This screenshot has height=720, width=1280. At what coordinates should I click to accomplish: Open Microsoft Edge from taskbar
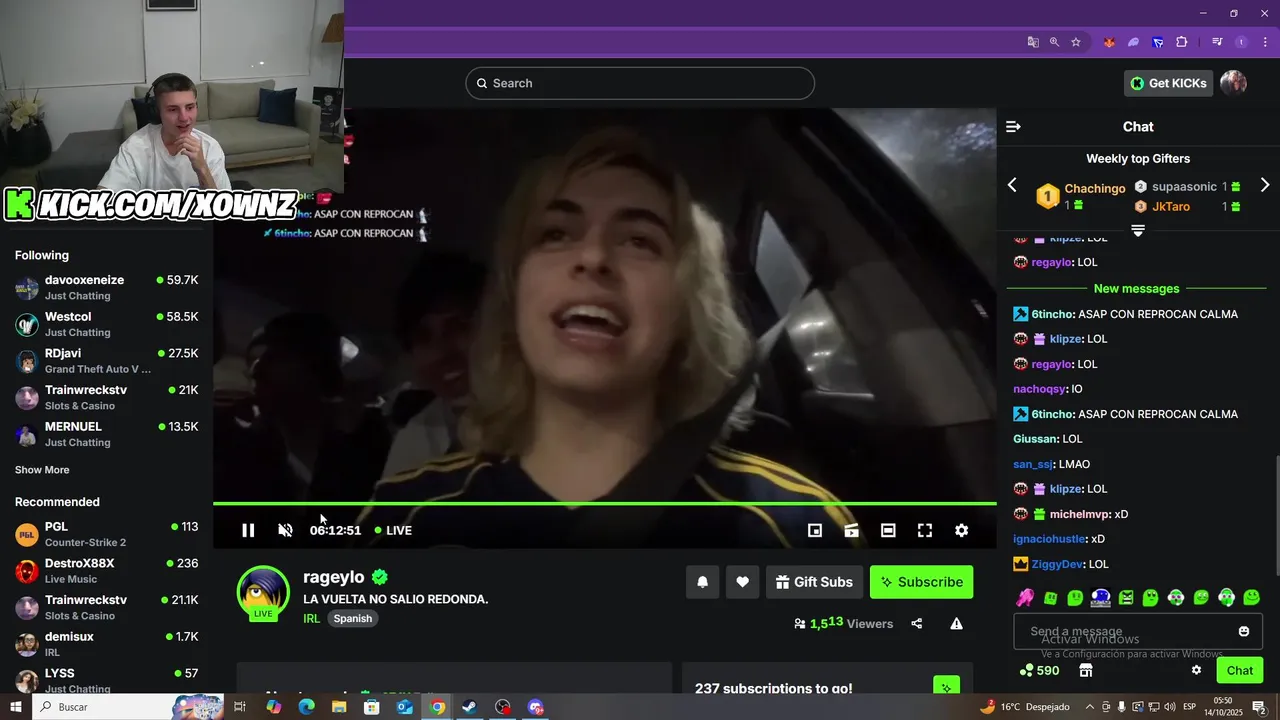pyautogui.click(x=307, y=707)
